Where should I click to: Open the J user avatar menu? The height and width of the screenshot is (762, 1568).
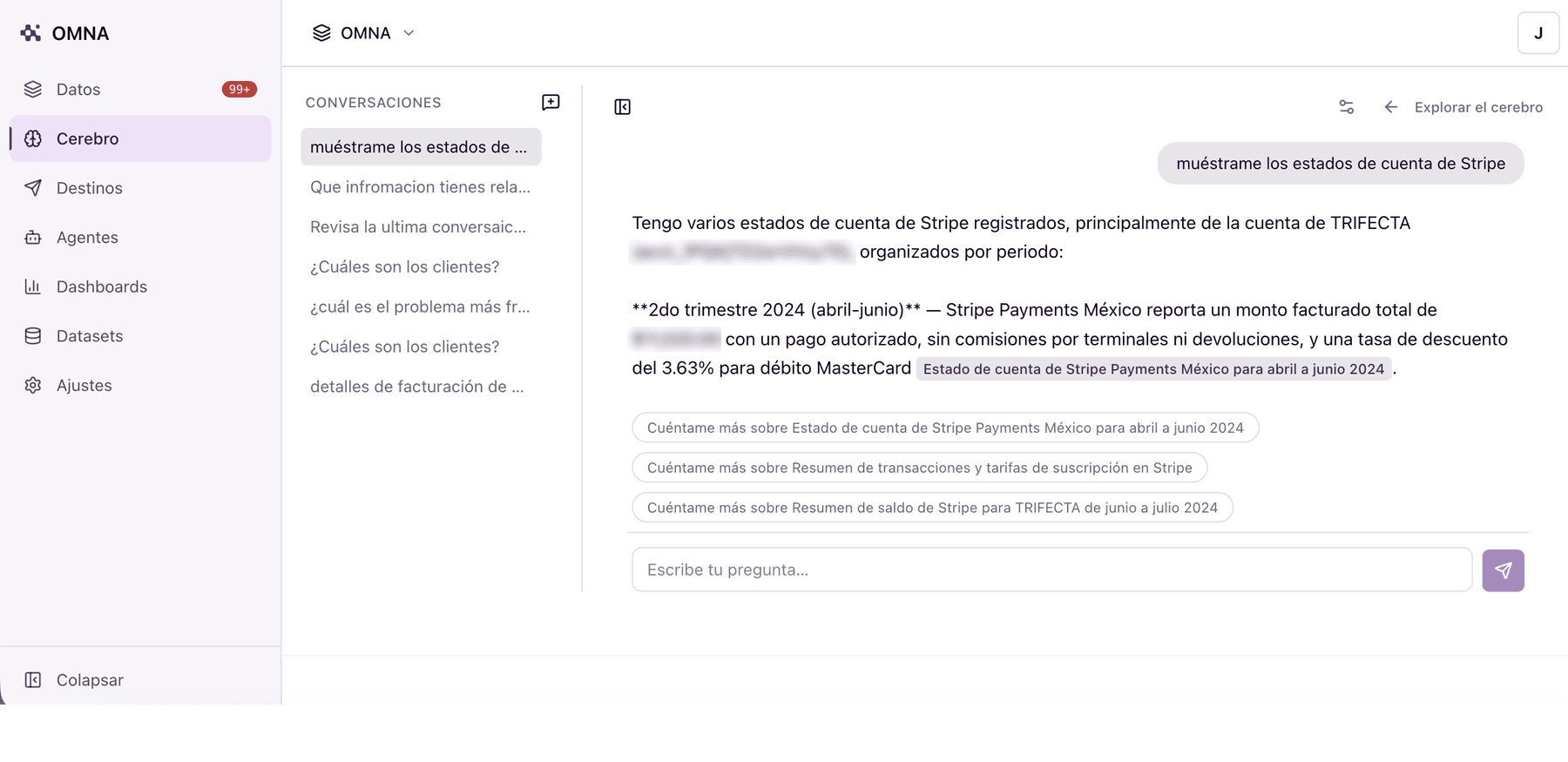tap(1538, 33)
